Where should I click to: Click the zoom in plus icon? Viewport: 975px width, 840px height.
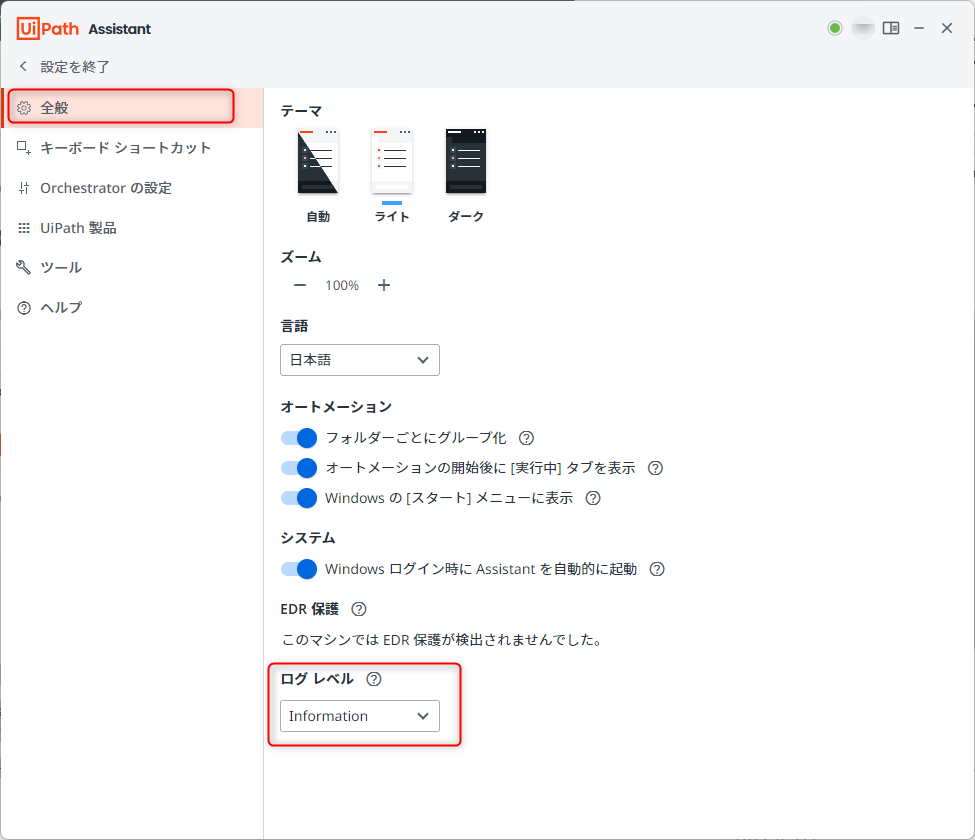384,285
